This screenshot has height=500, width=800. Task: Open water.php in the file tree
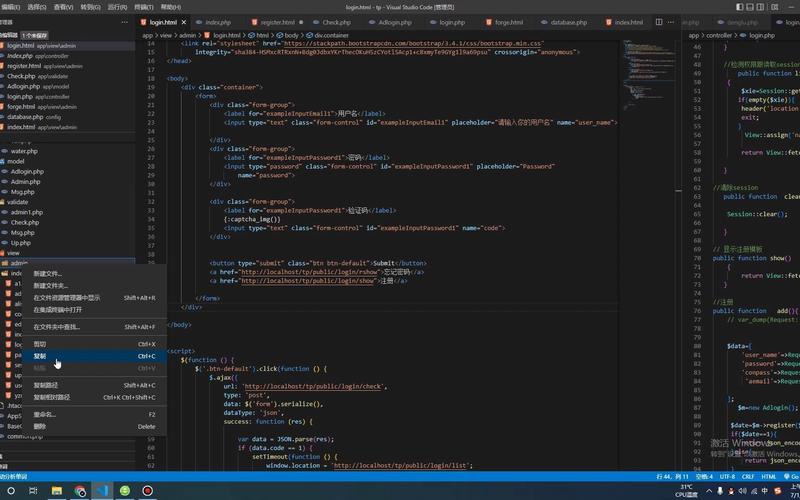coord(67,151)
